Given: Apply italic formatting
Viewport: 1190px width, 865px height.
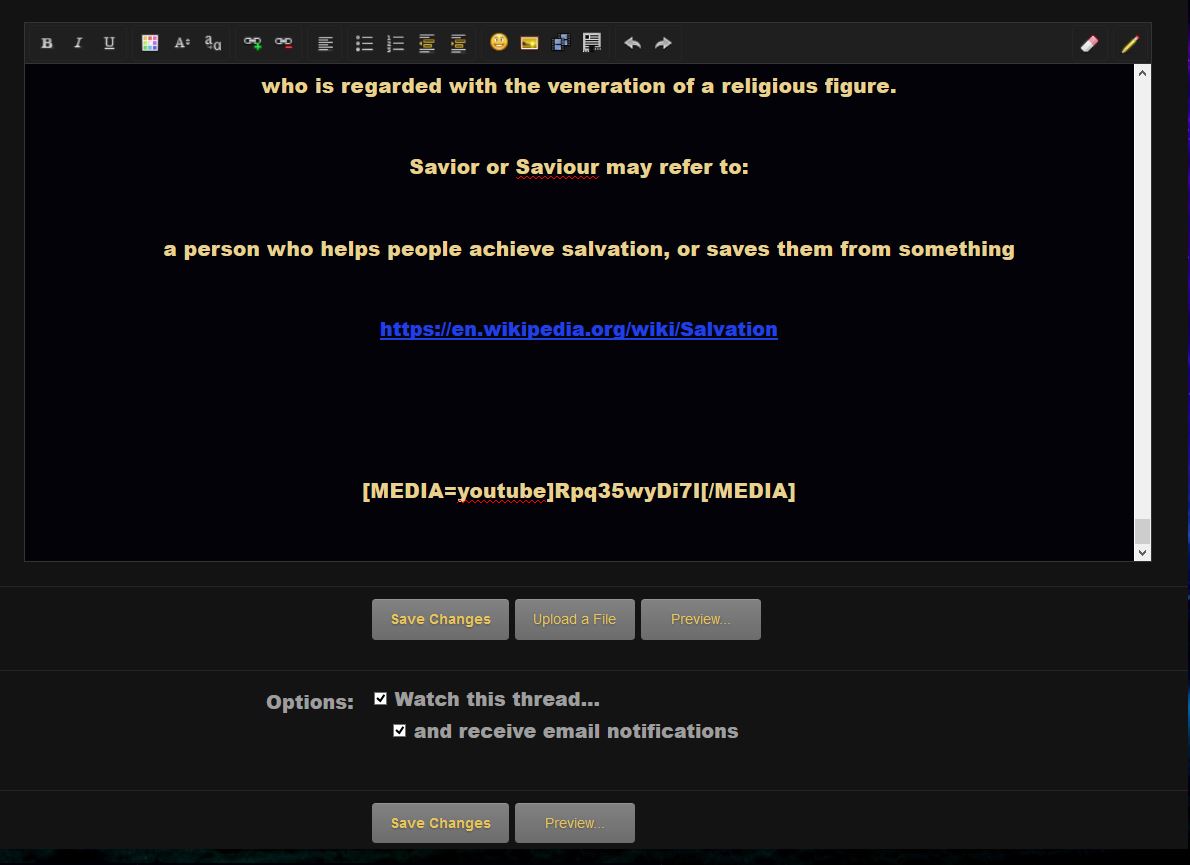Looking at the screenshot, I should (78, 43).
